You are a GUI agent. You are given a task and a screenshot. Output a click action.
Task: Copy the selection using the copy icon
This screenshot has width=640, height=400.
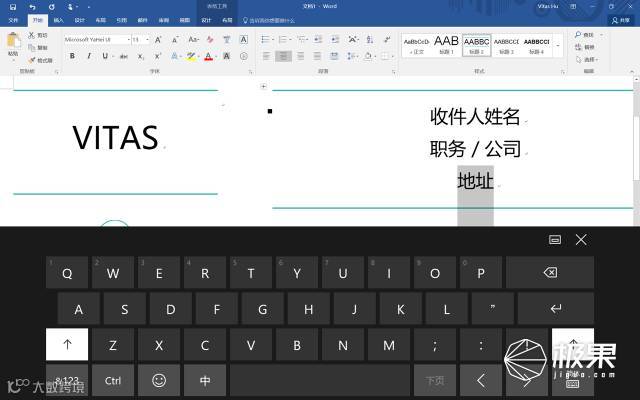pyautogui.click(x=38, y=47)
